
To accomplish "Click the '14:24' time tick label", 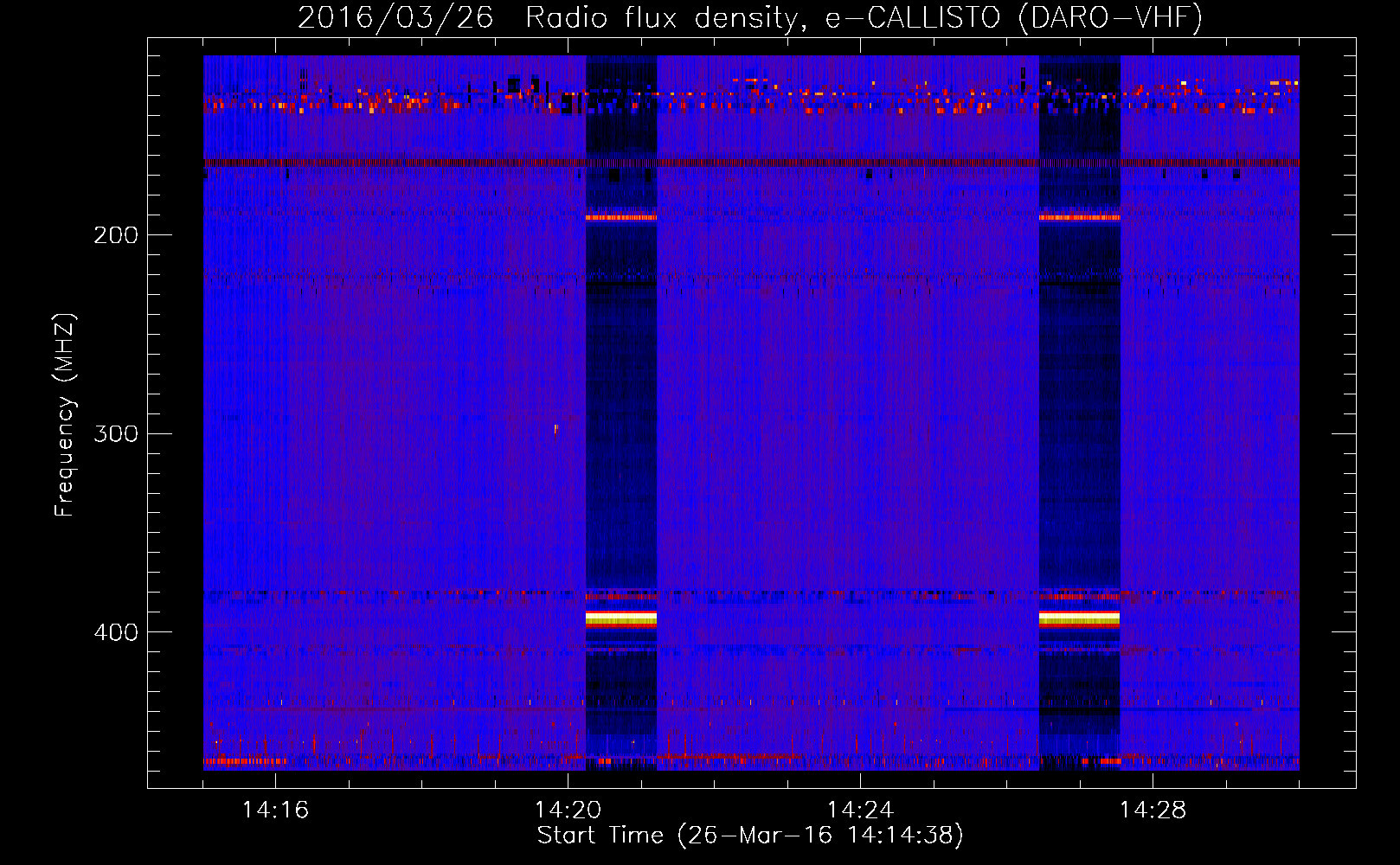I will click(x=860, y=810).
